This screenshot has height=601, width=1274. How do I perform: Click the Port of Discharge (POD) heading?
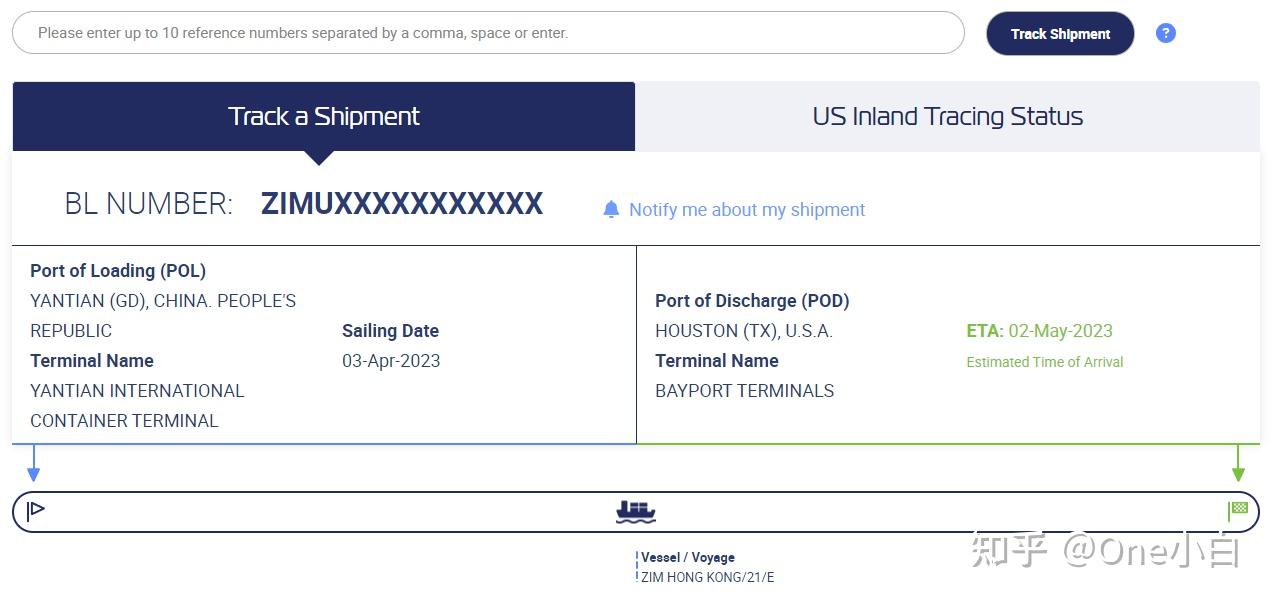pos(752,301)
